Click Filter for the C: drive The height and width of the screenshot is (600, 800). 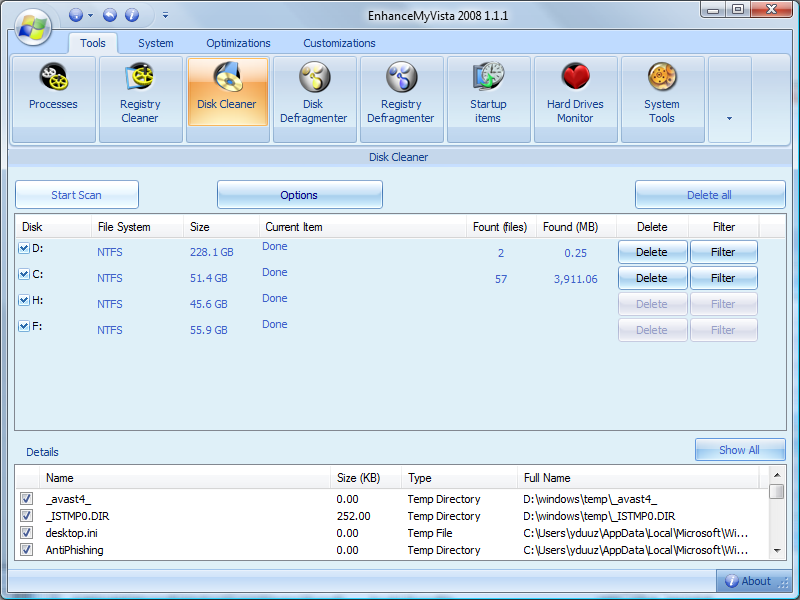pyautogui.click(x=723, y=278)
